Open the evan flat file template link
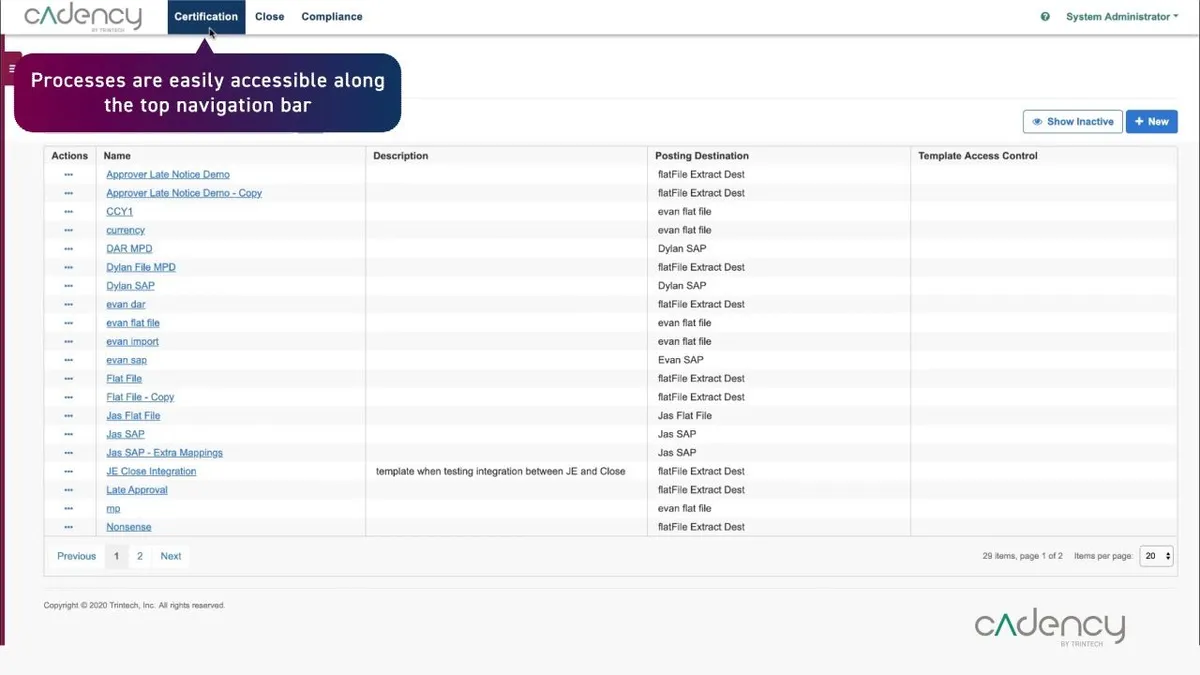Screen dimensions: 1200x675 133,323
